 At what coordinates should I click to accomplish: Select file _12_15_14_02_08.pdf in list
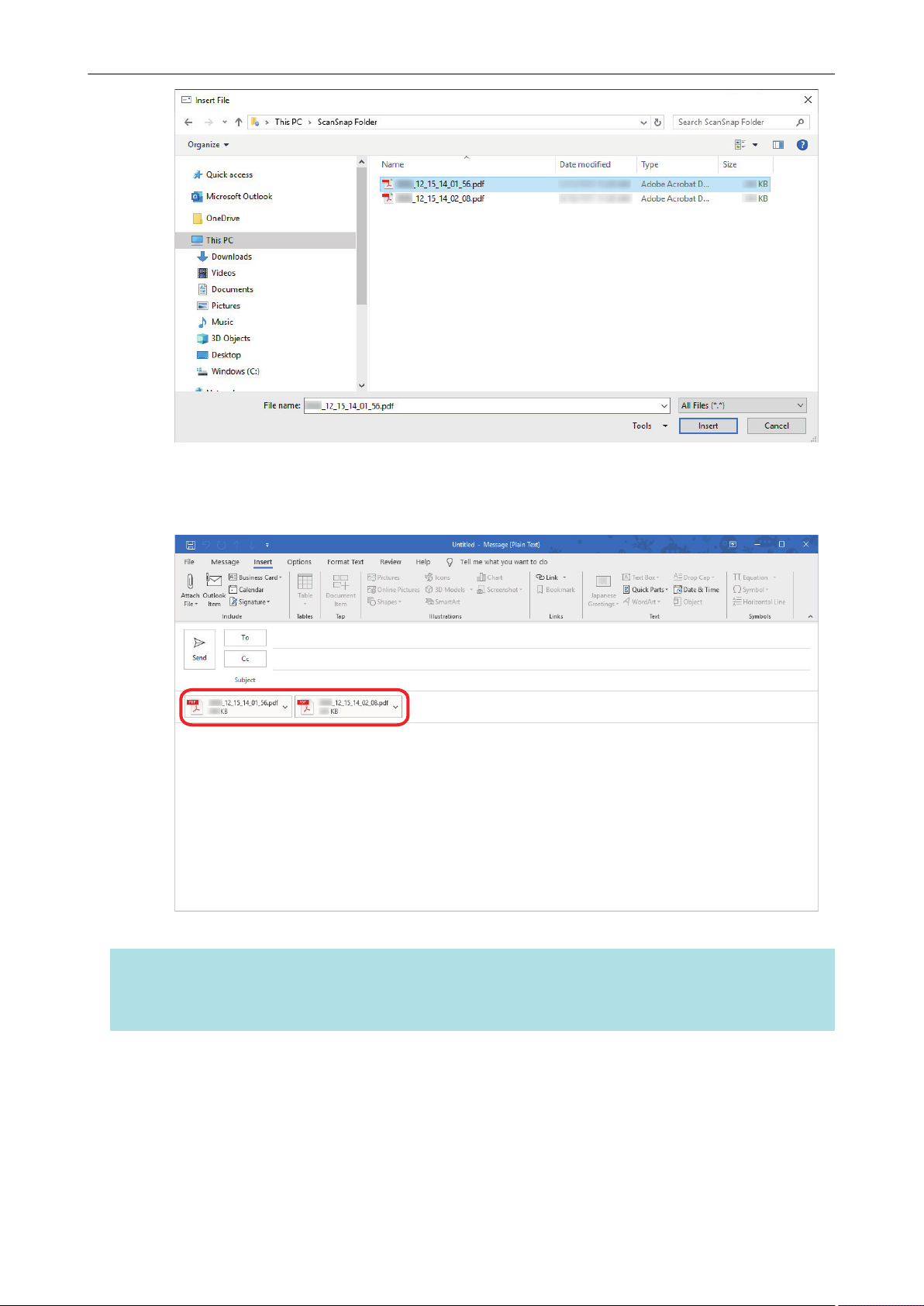[x=574, y=198]
